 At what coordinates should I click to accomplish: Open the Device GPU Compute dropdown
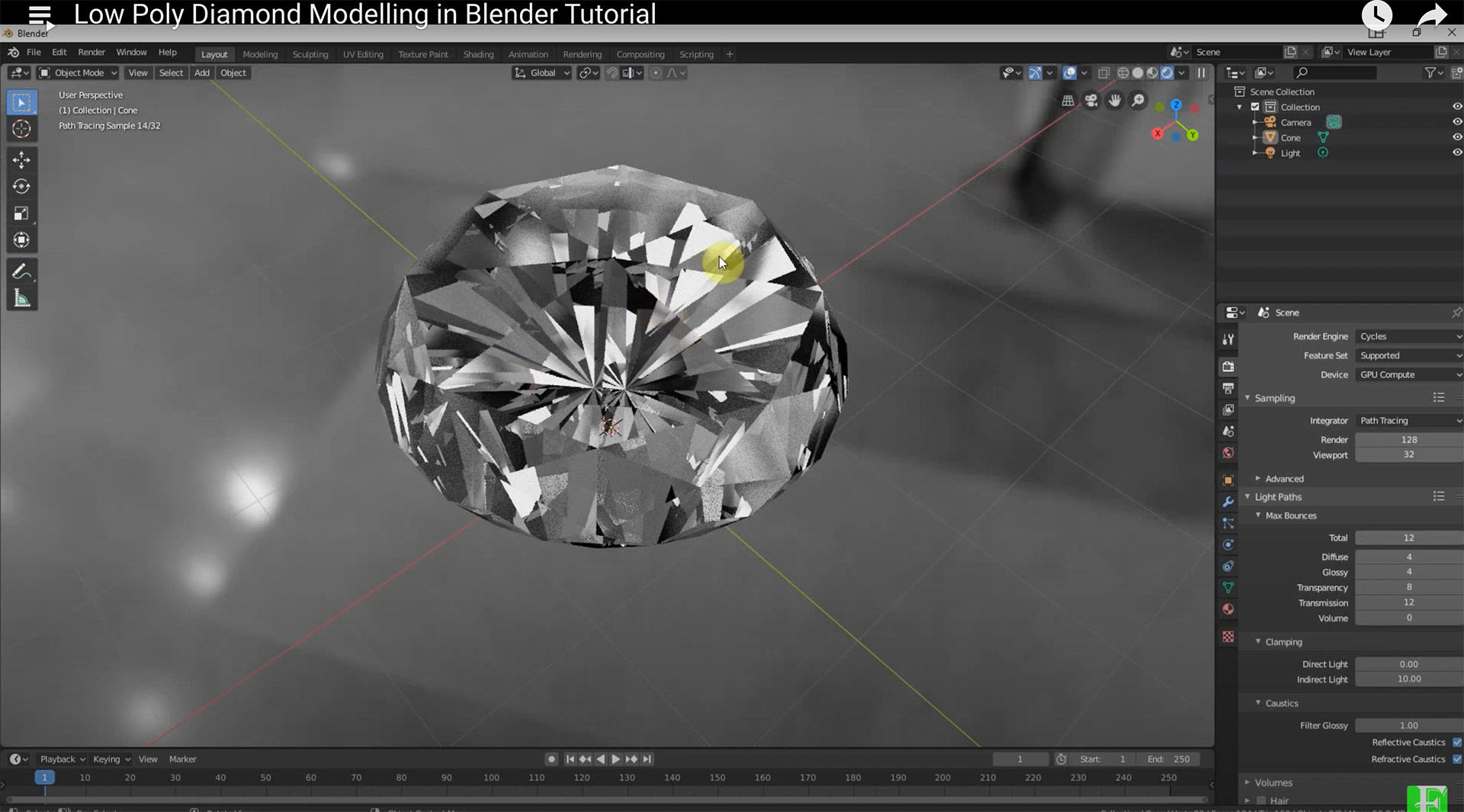click(1409, 374)
